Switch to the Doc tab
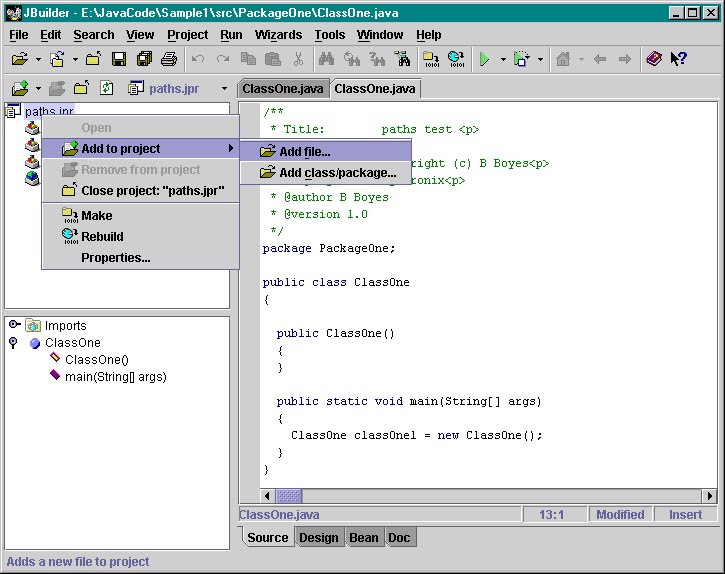725x574 pixels. click(399, 538)
